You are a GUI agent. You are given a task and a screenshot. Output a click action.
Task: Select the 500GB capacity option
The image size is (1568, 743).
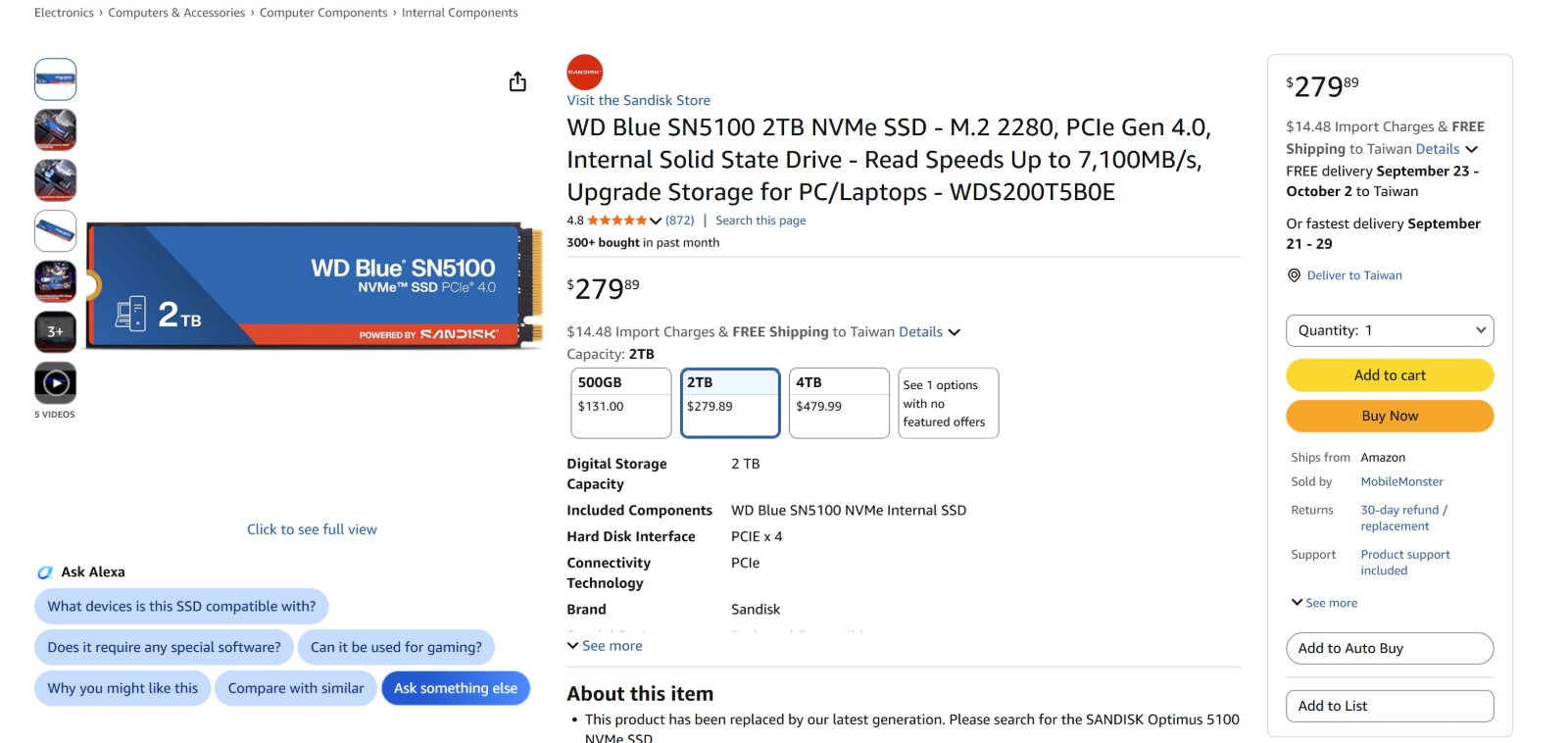click(621, 403)
